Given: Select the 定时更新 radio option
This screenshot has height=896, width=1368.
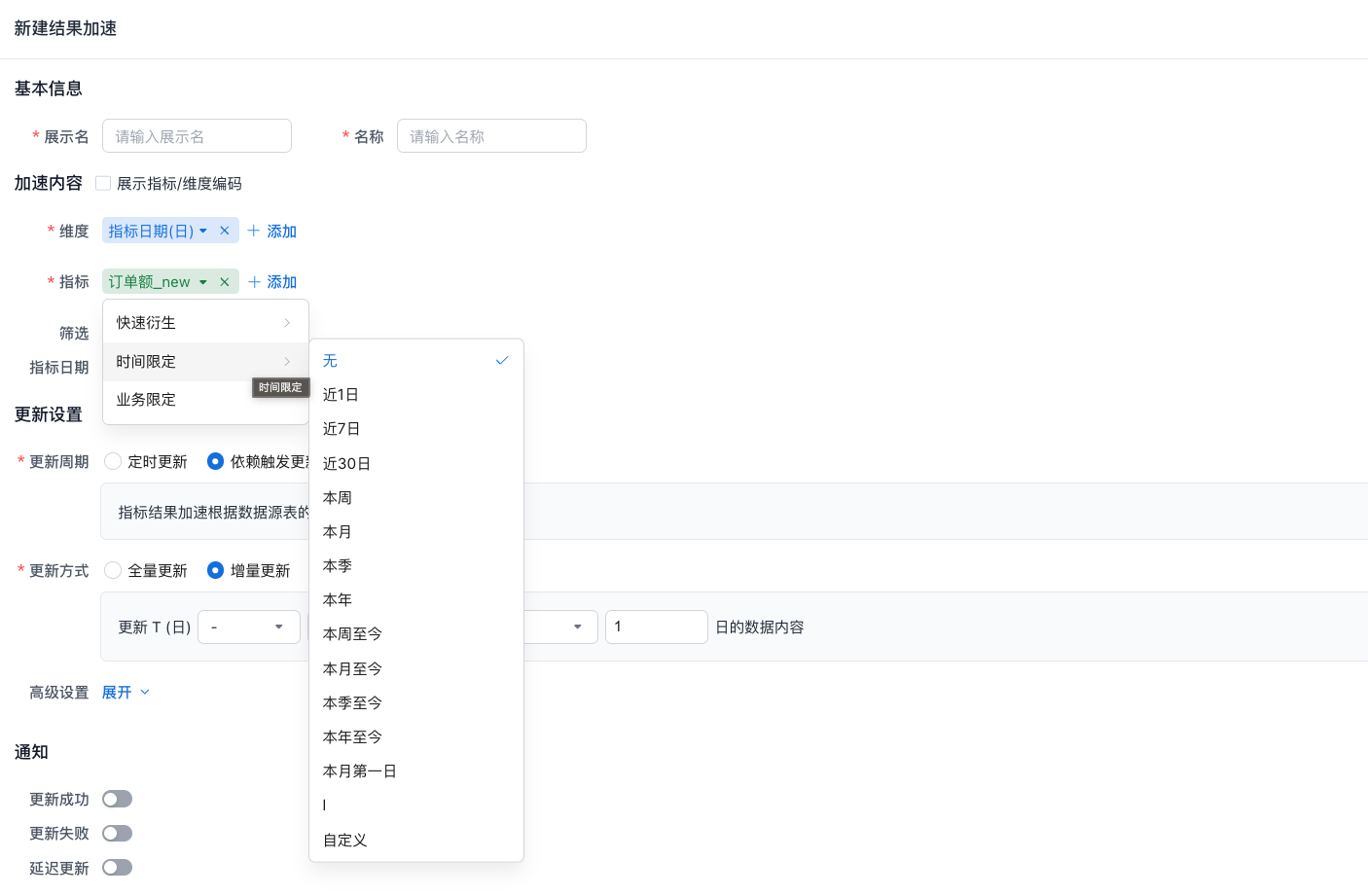Looking at the screenshot, I should pyautogui.click(x=113, y=461).
